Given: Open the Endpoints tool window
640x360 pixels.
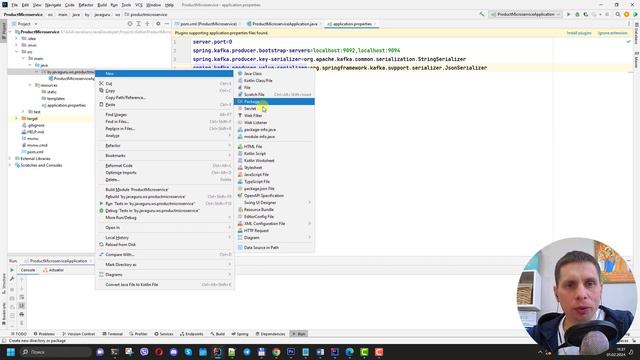Looking at the screenshot, I should point(191,334).
